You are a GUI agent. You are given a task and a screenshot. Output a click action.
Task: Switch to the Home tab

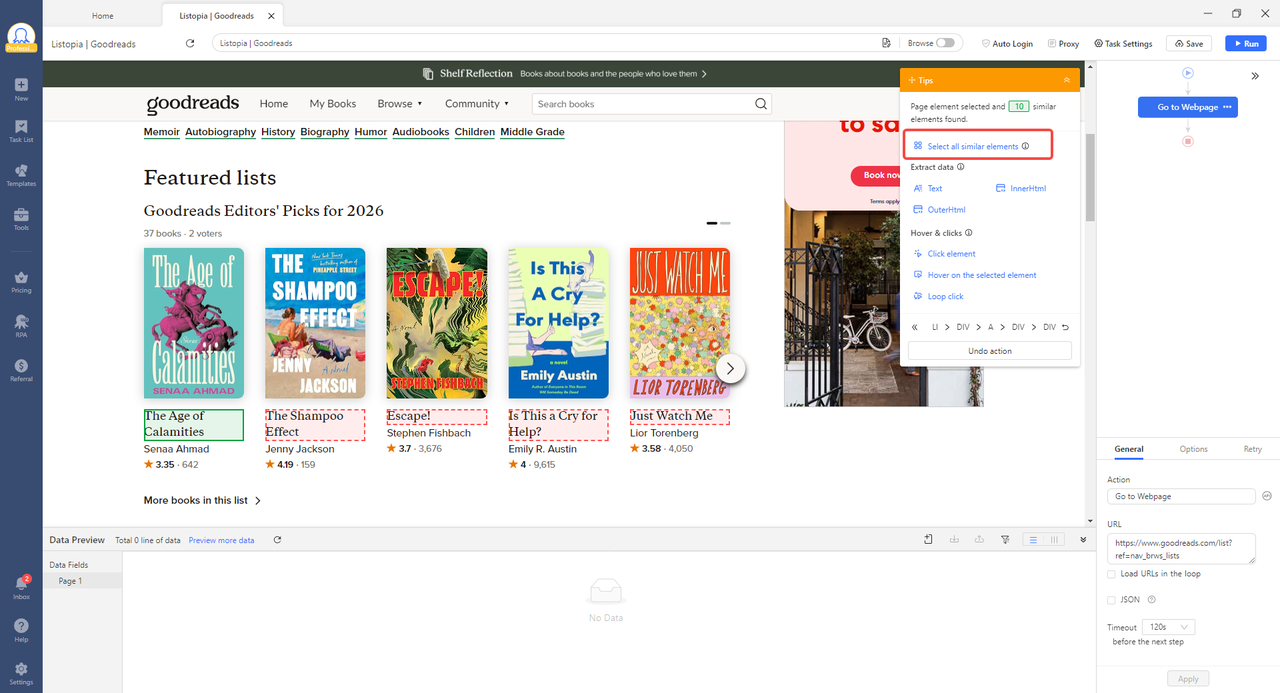click(x=102, y=16)
